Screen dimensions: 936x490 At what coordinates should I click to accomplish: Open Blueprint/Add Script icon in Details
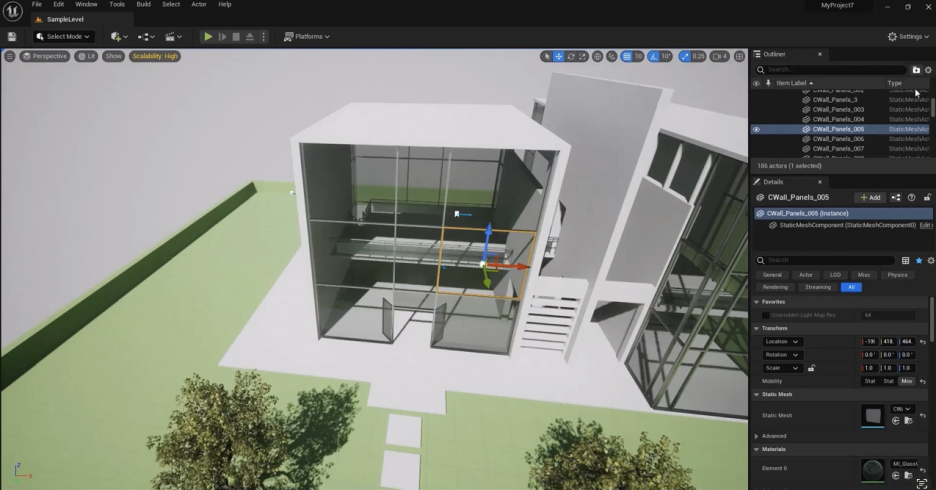pos(895,198)
